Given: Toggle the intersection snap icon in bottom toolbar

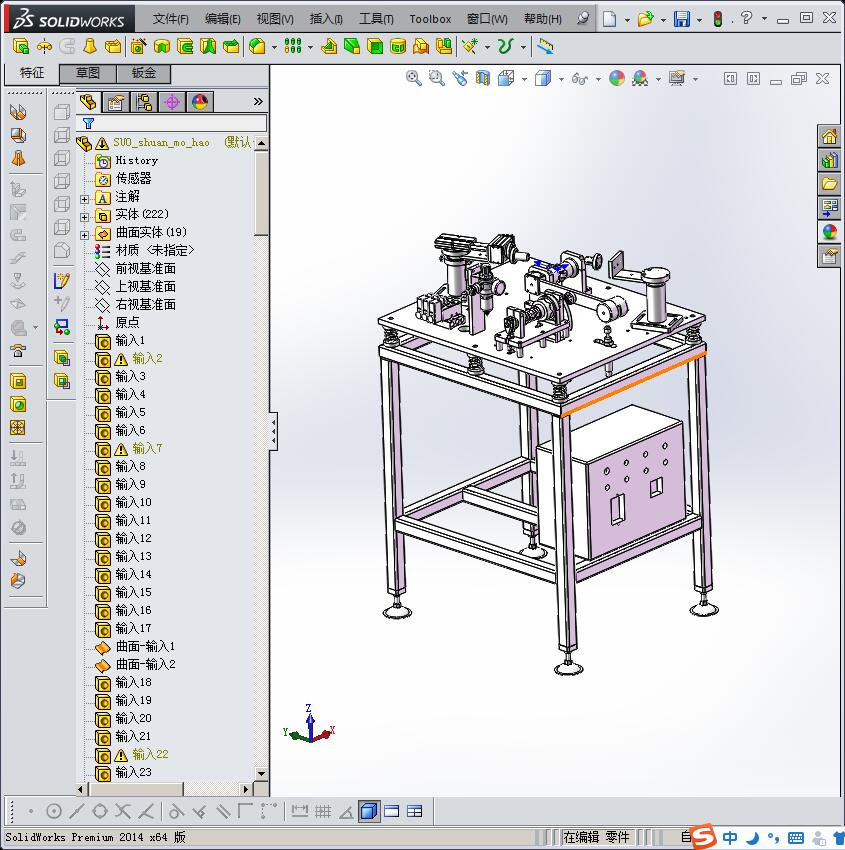Looking at the screenshot, I should [x=123, y=812].
